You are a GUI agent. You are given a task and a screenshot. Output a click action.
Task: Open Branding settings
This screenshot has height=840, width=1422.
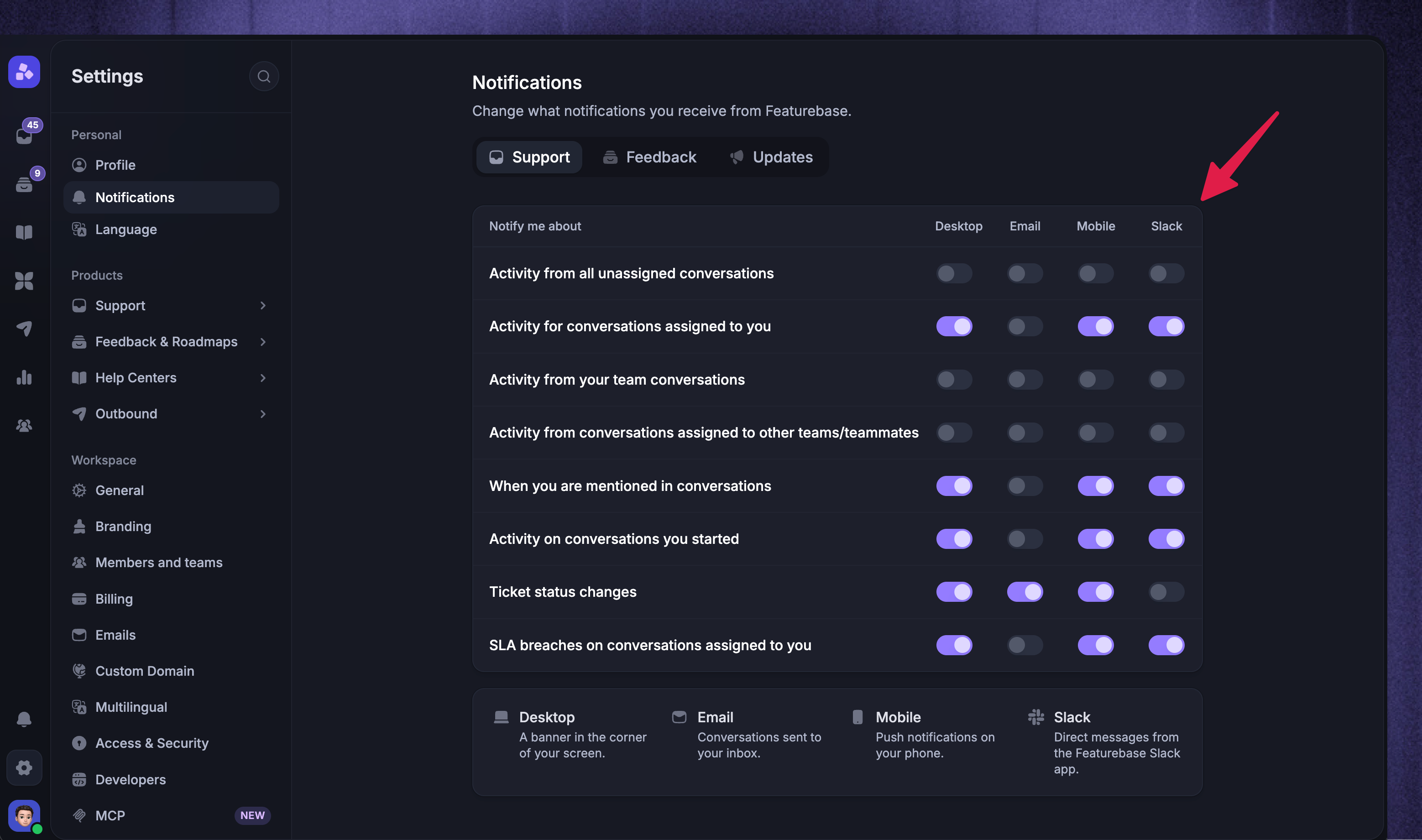click(x=171, y=527)
